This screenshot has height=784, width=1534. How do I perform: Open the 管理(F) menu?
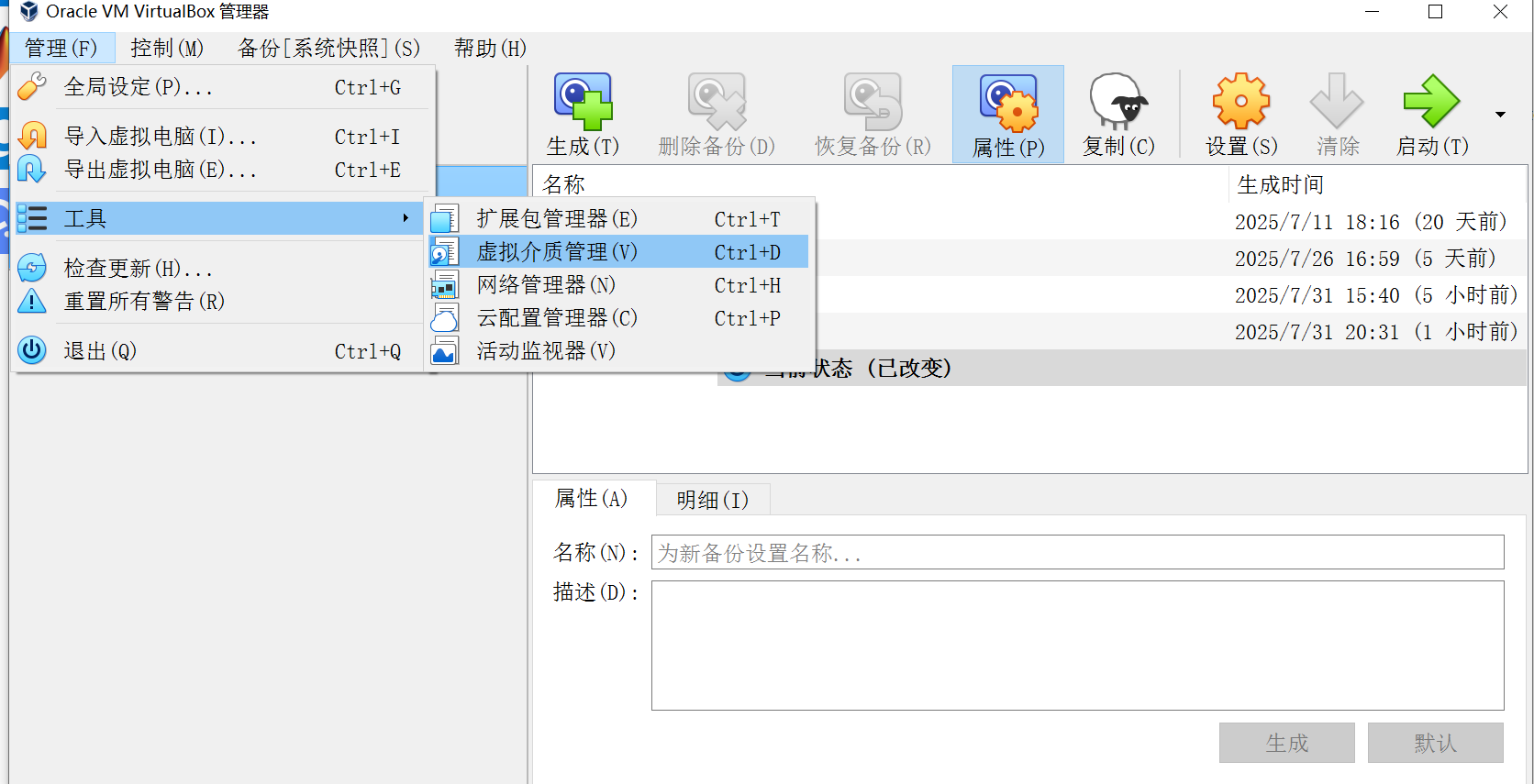tap(61, 48)
